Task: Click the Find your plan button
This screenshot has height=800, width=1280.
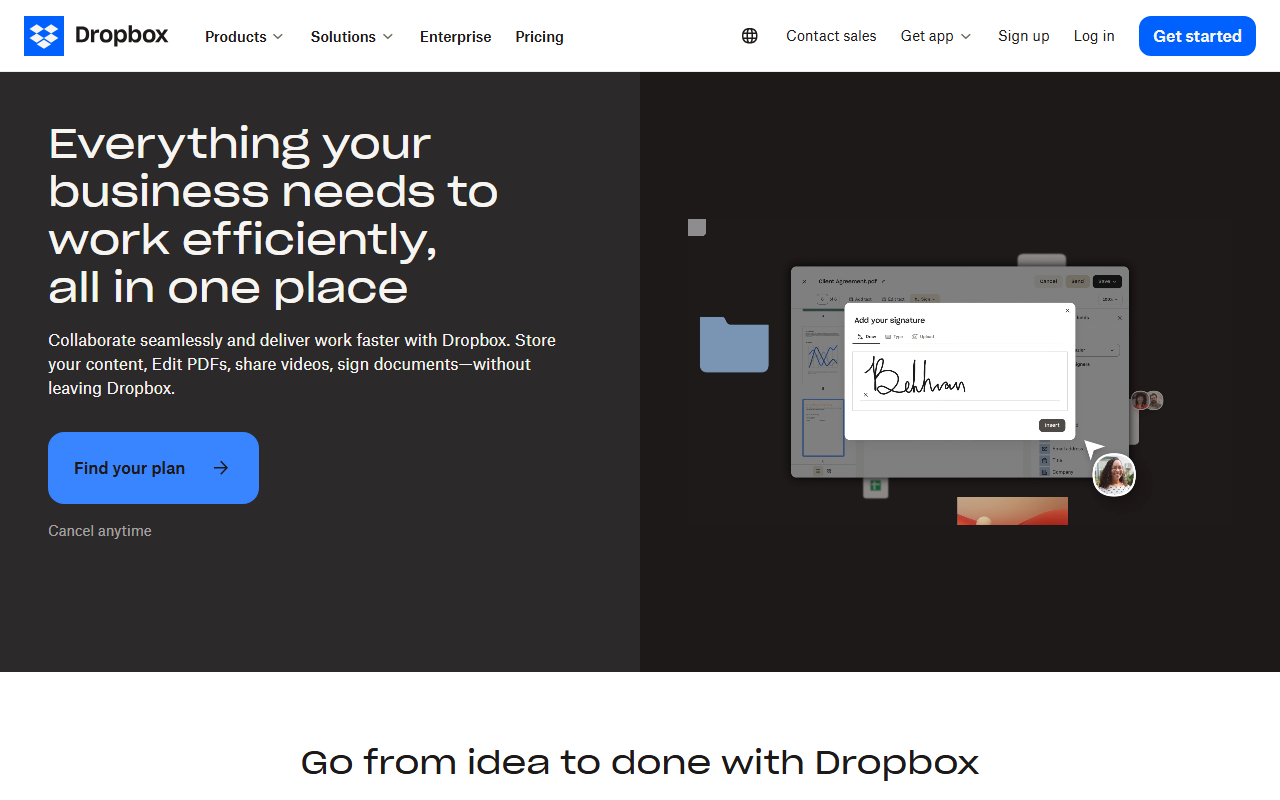Action: (x=153, y=468)
